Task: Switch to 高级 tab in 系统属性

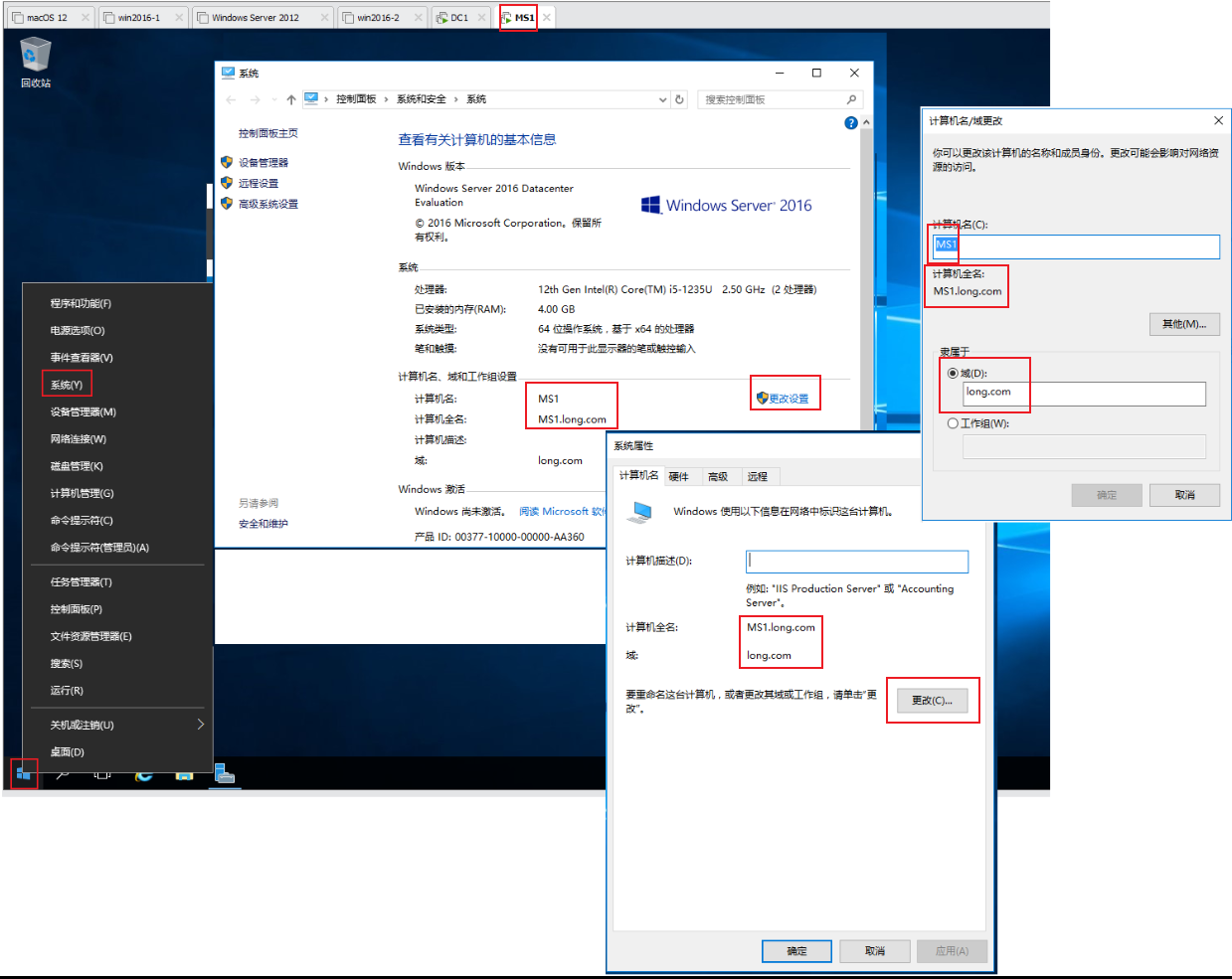Action: point(721,477)
